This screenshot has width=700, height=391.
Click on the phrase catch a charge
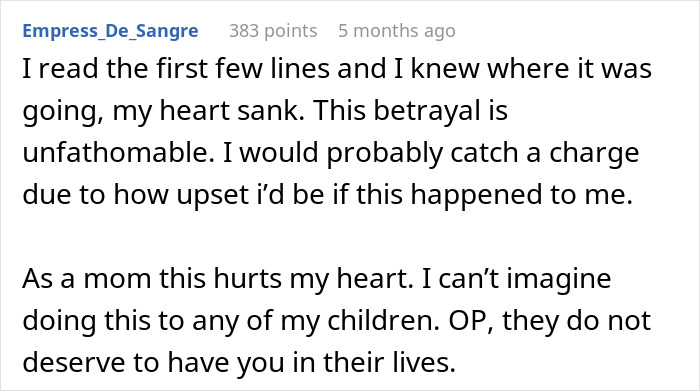[x=545, y=153]
